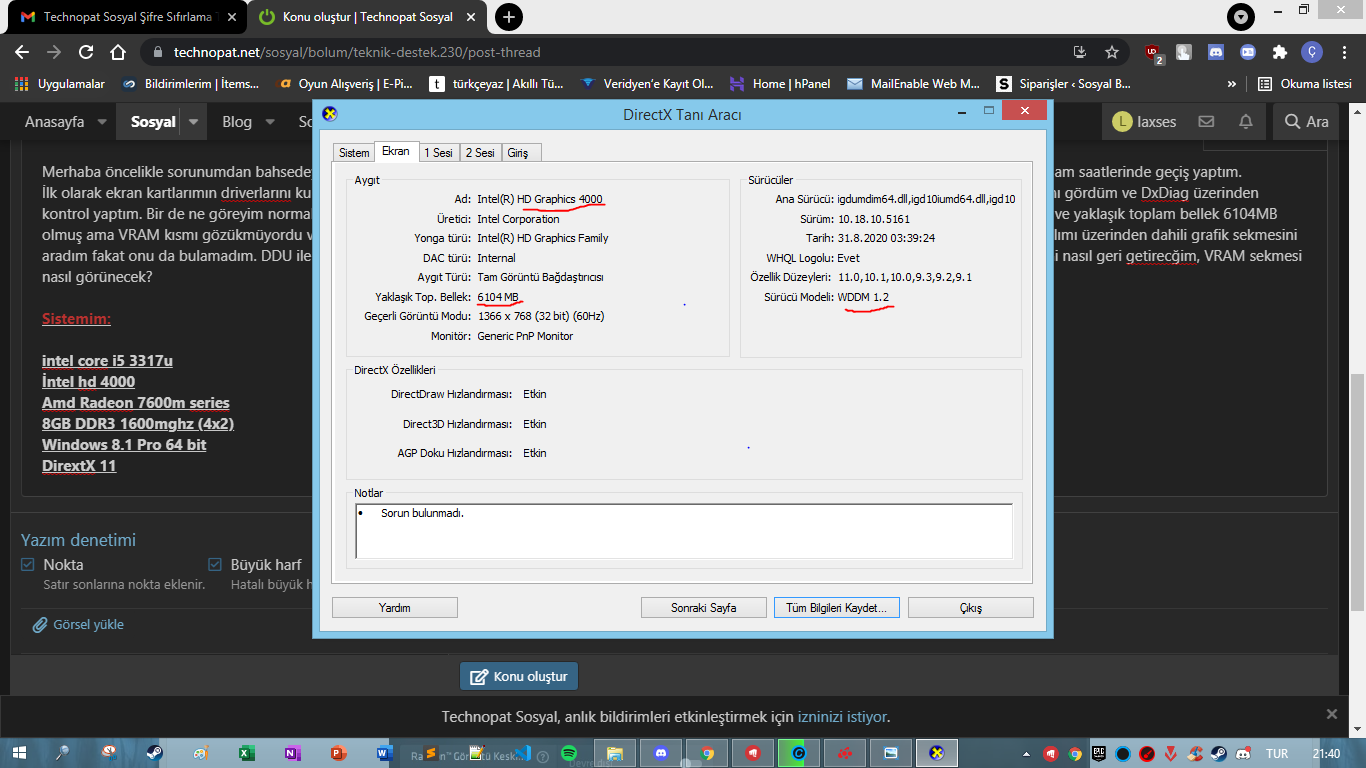Open the Chrome Extensions puzzle menu
The height and width of the screenshot is (768, 1366).
pyautogui.click(x=1280, y=52)
